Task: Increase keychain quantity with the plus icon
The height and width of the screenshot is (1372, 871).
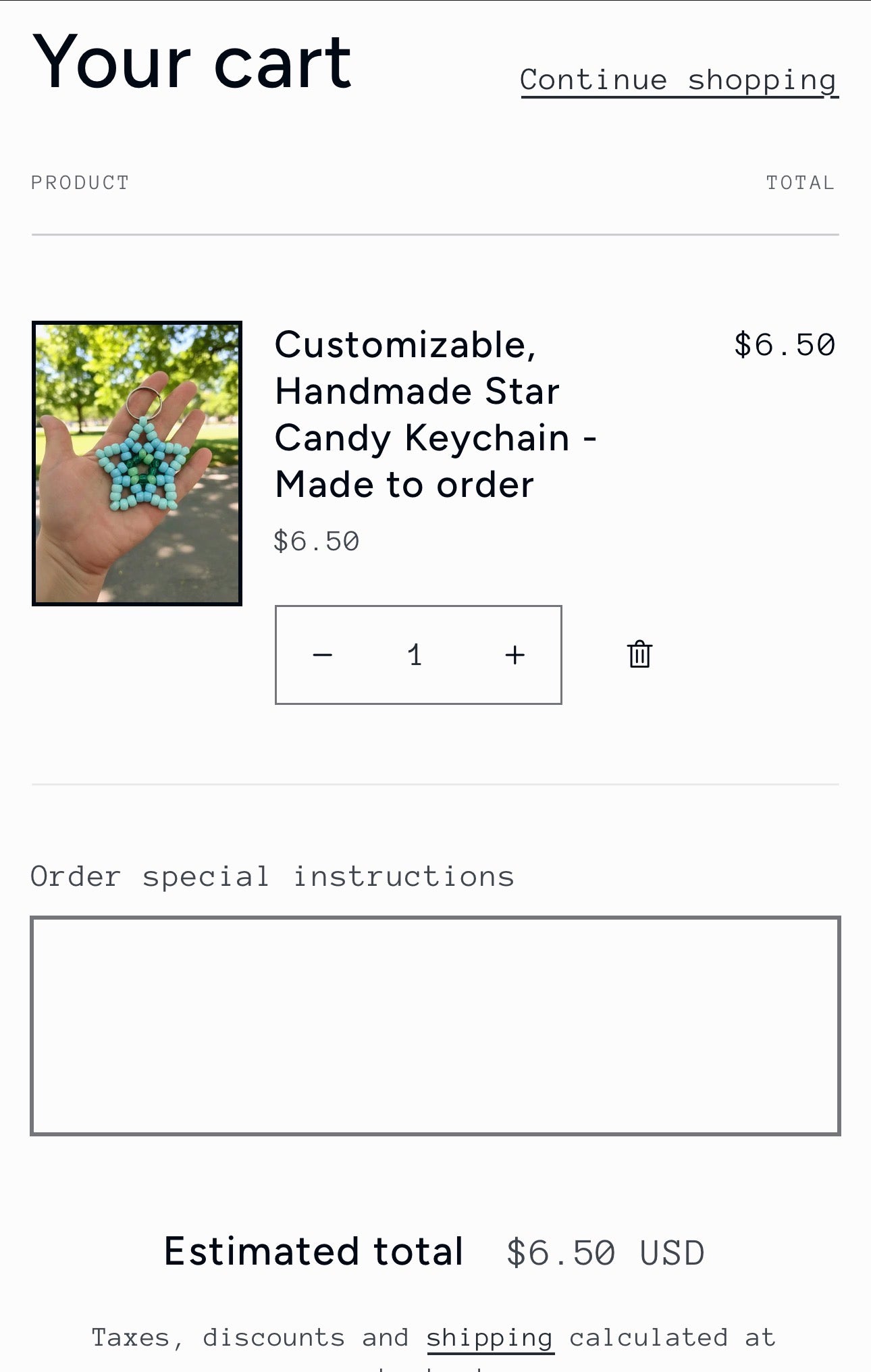Action: point(514,654)
